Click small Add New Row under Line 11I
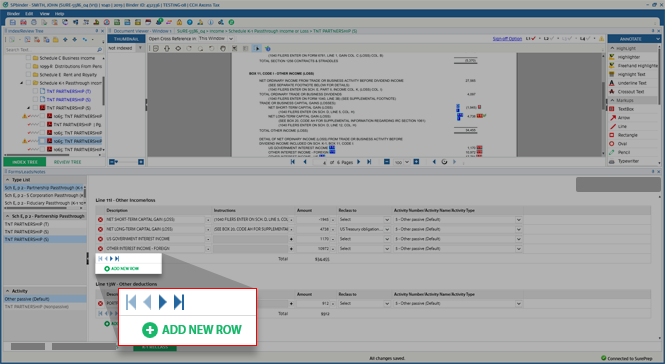 click(122, 269)
